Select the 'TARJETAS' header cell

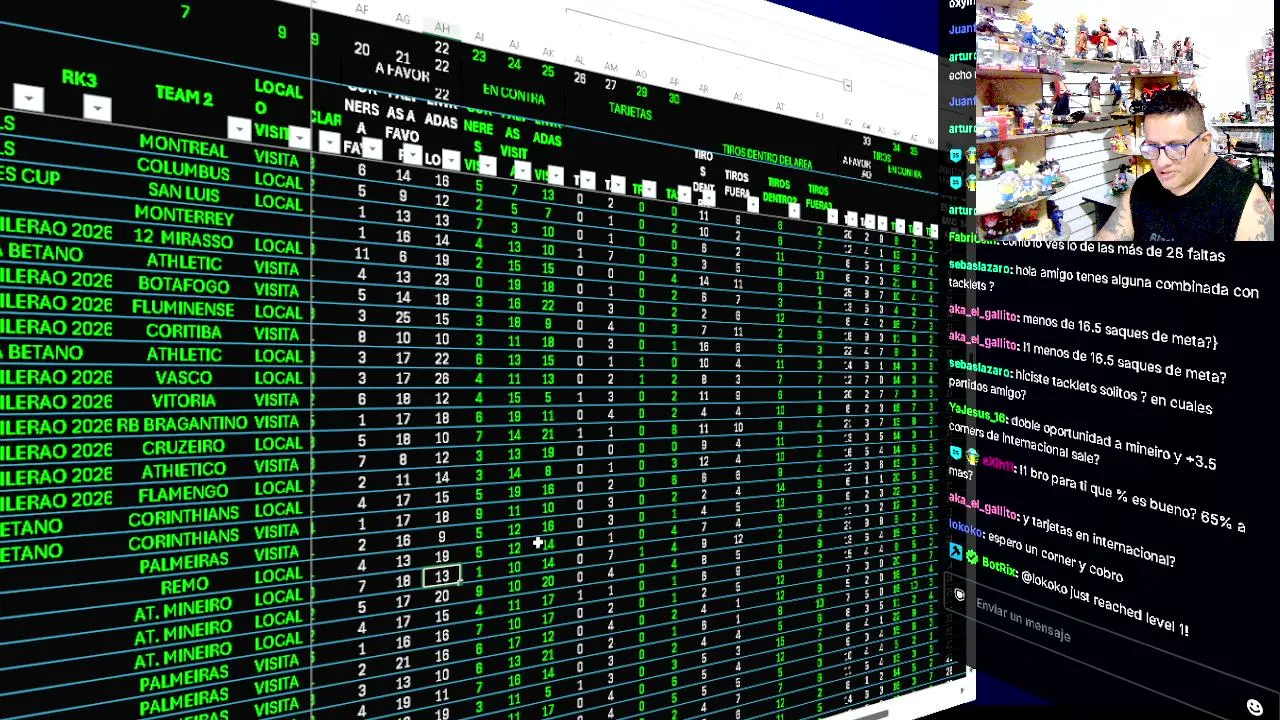click(x=631, y=113)
